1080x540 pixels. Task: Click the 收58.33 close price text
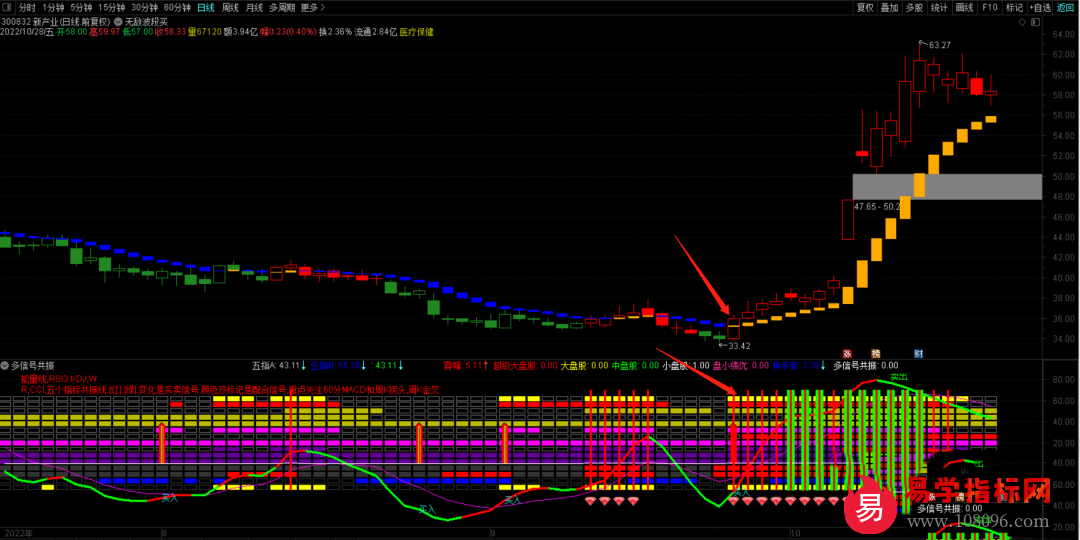[170, 32]
